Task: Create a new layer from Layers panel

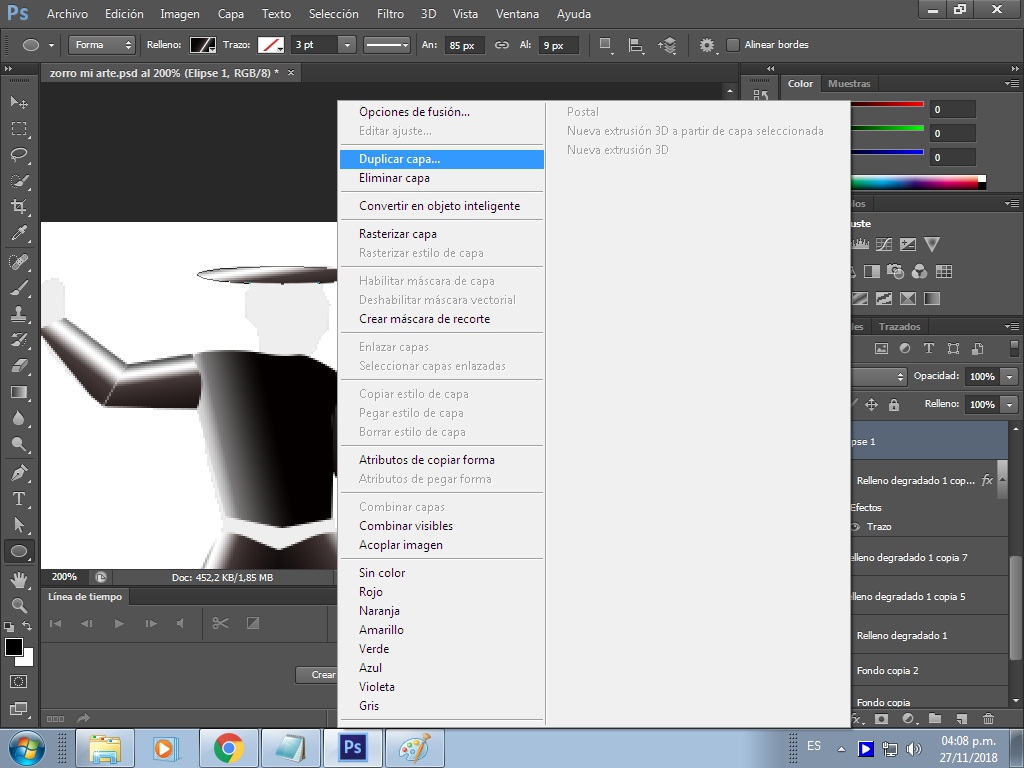Action: [961, 718]
